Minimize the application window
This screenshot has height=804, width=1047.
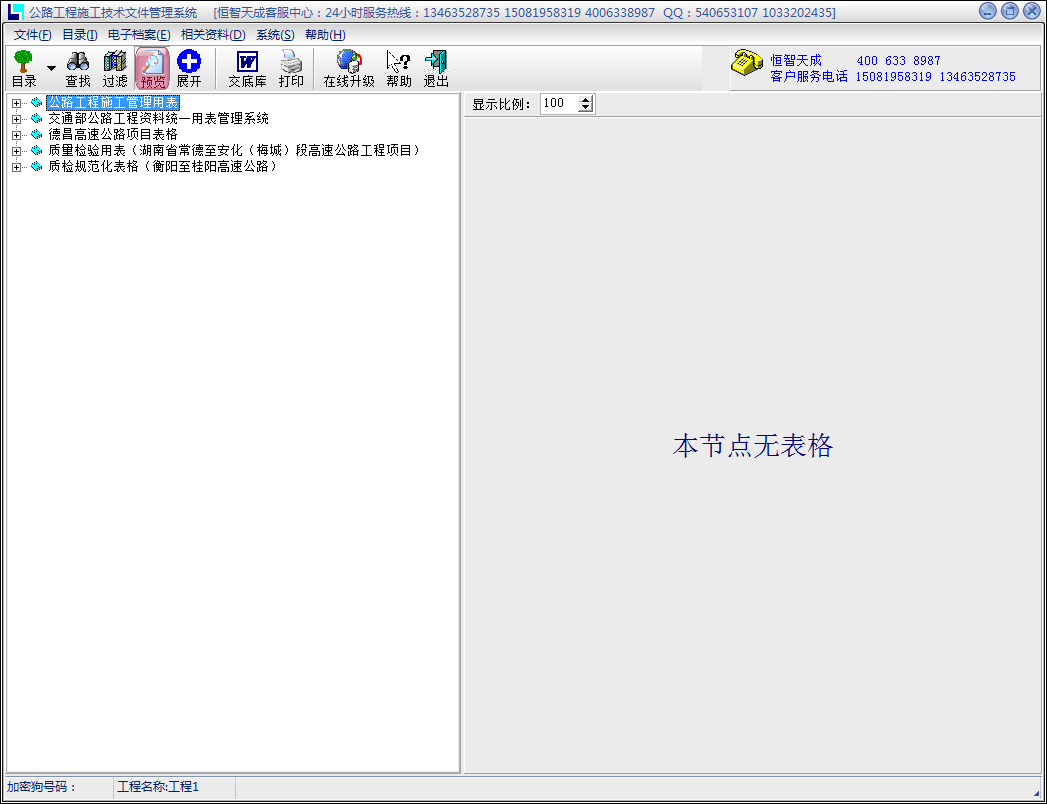coord(988,11)
